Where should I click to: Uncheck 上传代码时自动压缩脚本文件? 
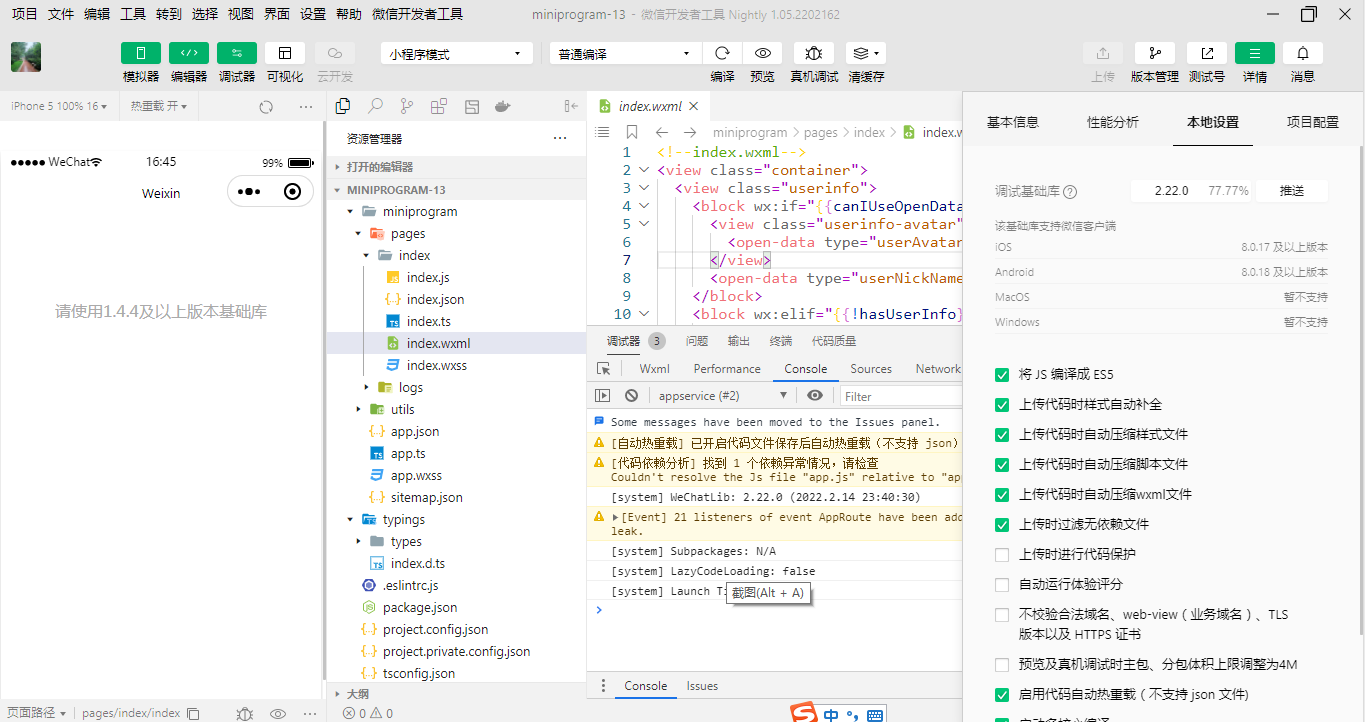point(1002,465)
